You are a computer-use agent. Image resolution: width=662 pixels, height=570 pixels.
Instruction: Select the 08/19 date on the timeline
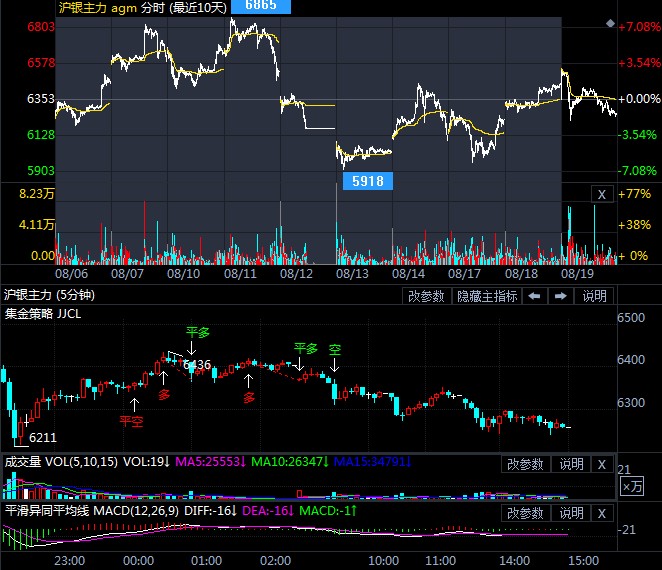[577, 274]
